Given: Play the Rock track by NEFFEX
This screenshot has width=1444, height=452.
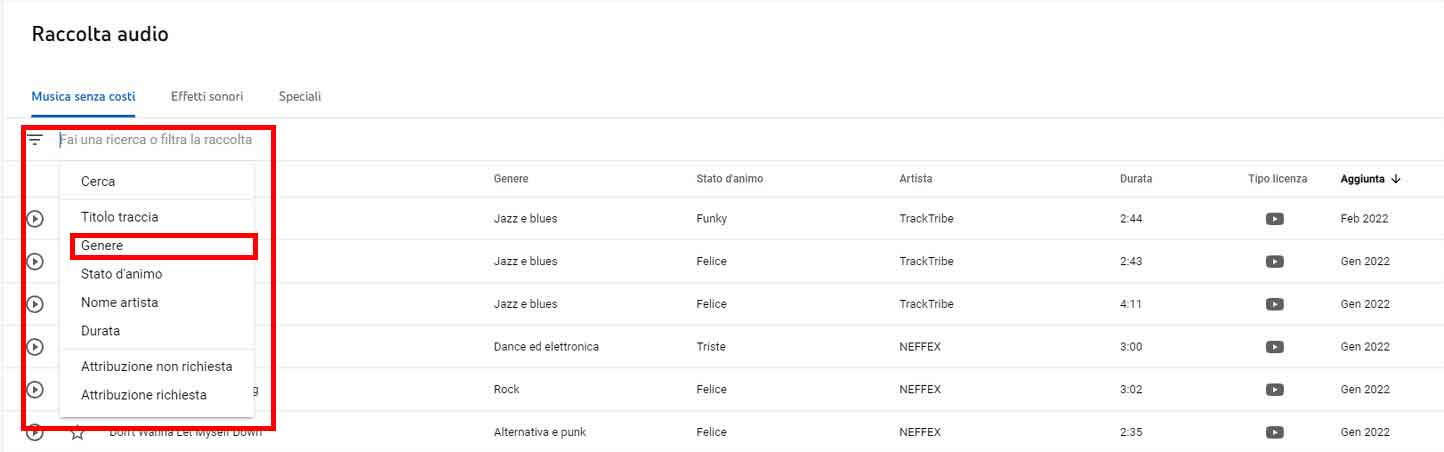Looking at the screenshot, I should click(35, 389).
